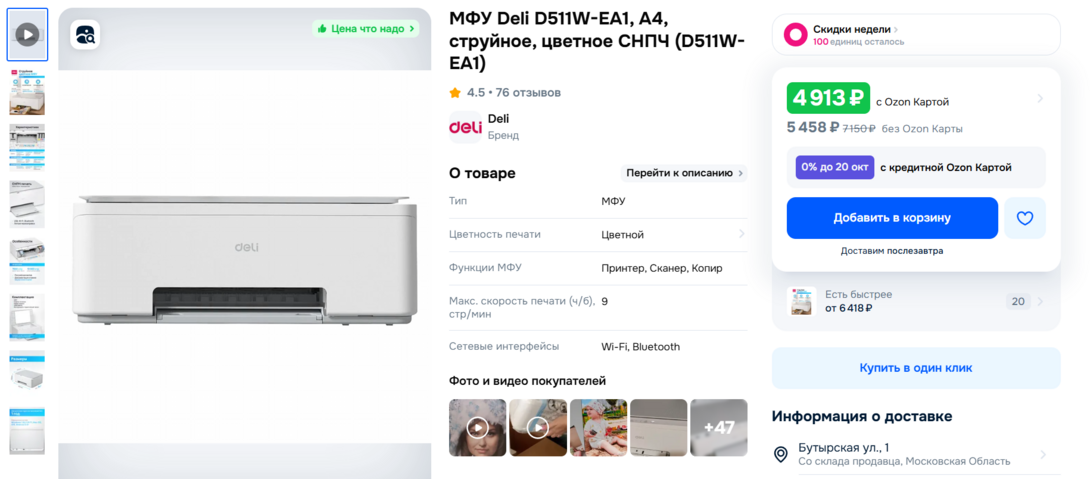1090x479 pixels.
Task: Click the pink Скидки недели badge icon
Action: coord(795,35)
